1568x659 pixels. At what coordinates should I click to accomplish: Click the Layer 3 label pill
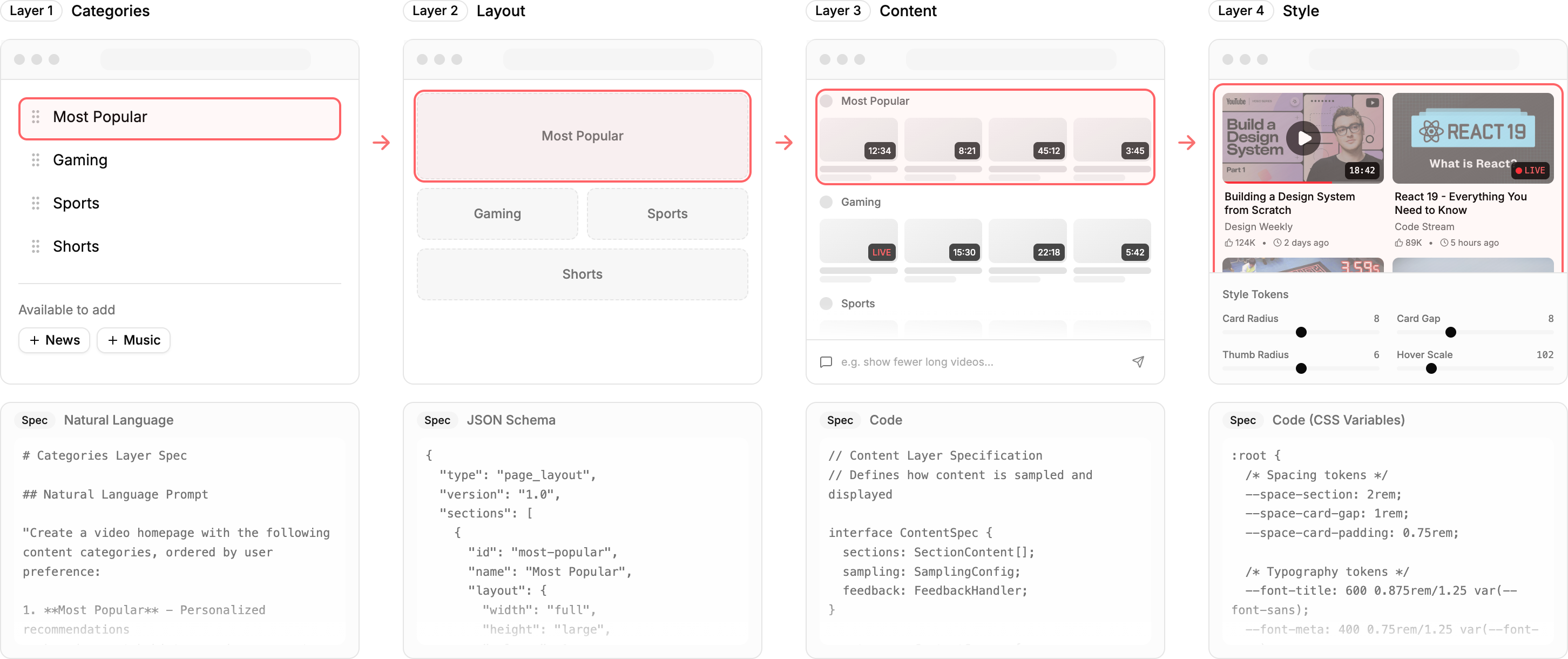[837, 11]
